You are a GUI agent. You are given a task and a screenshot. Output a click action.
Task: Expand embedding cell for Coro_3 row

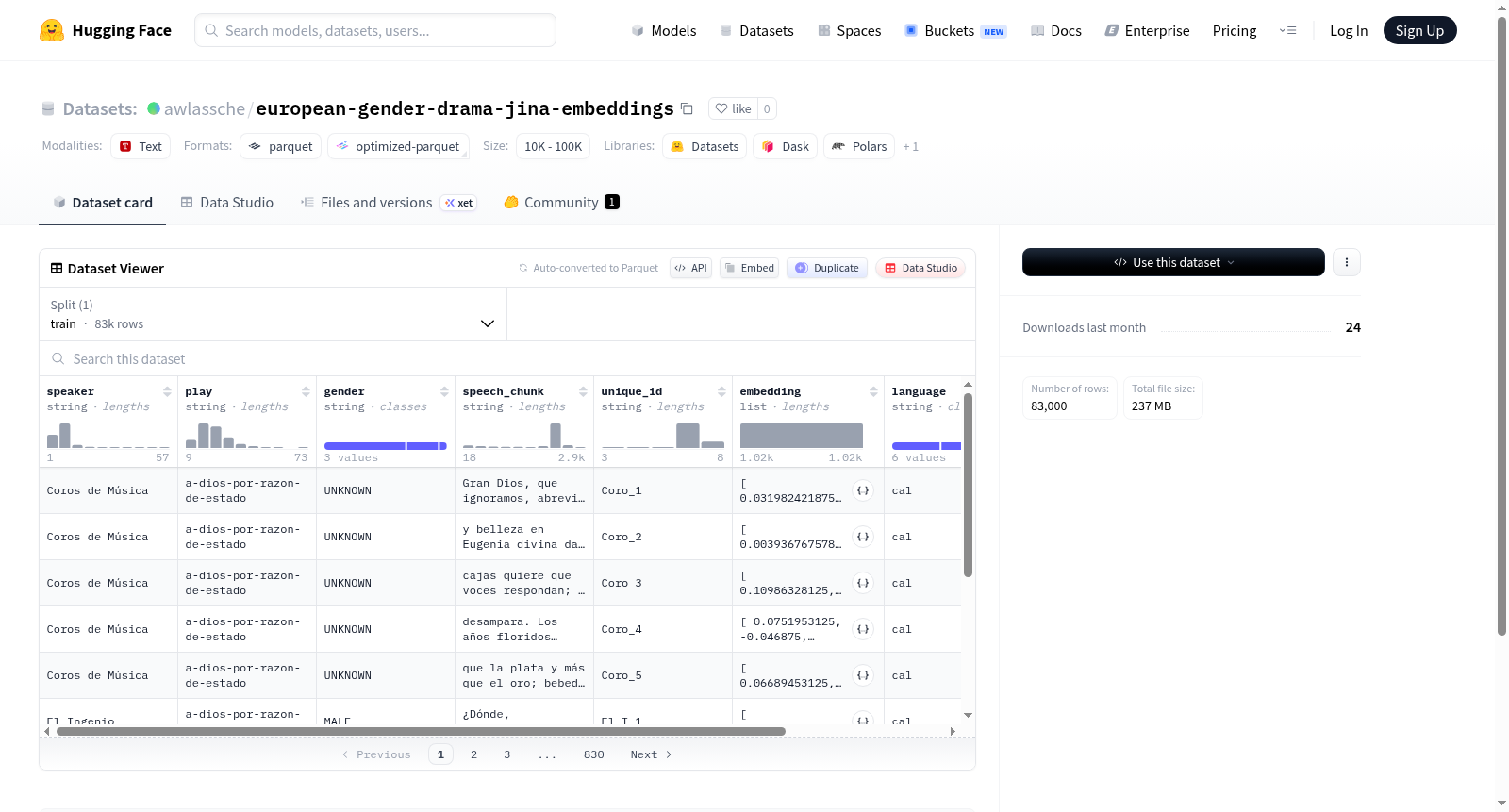tap(862, 583)
